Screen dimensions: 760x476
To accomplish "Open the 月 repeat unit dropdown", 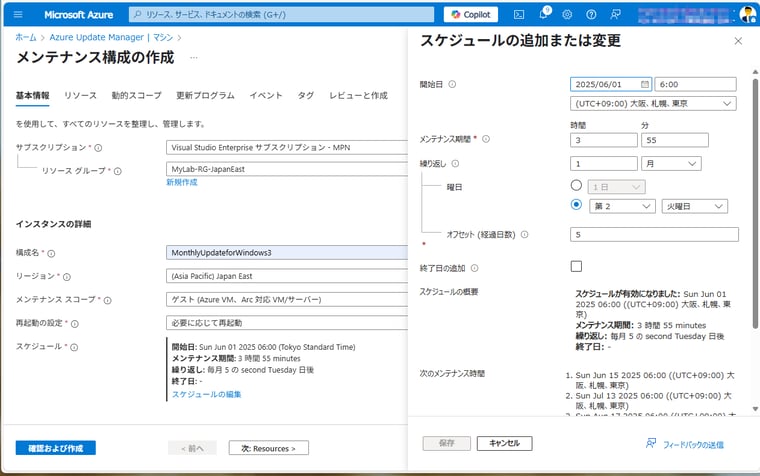I will point(671,164).
